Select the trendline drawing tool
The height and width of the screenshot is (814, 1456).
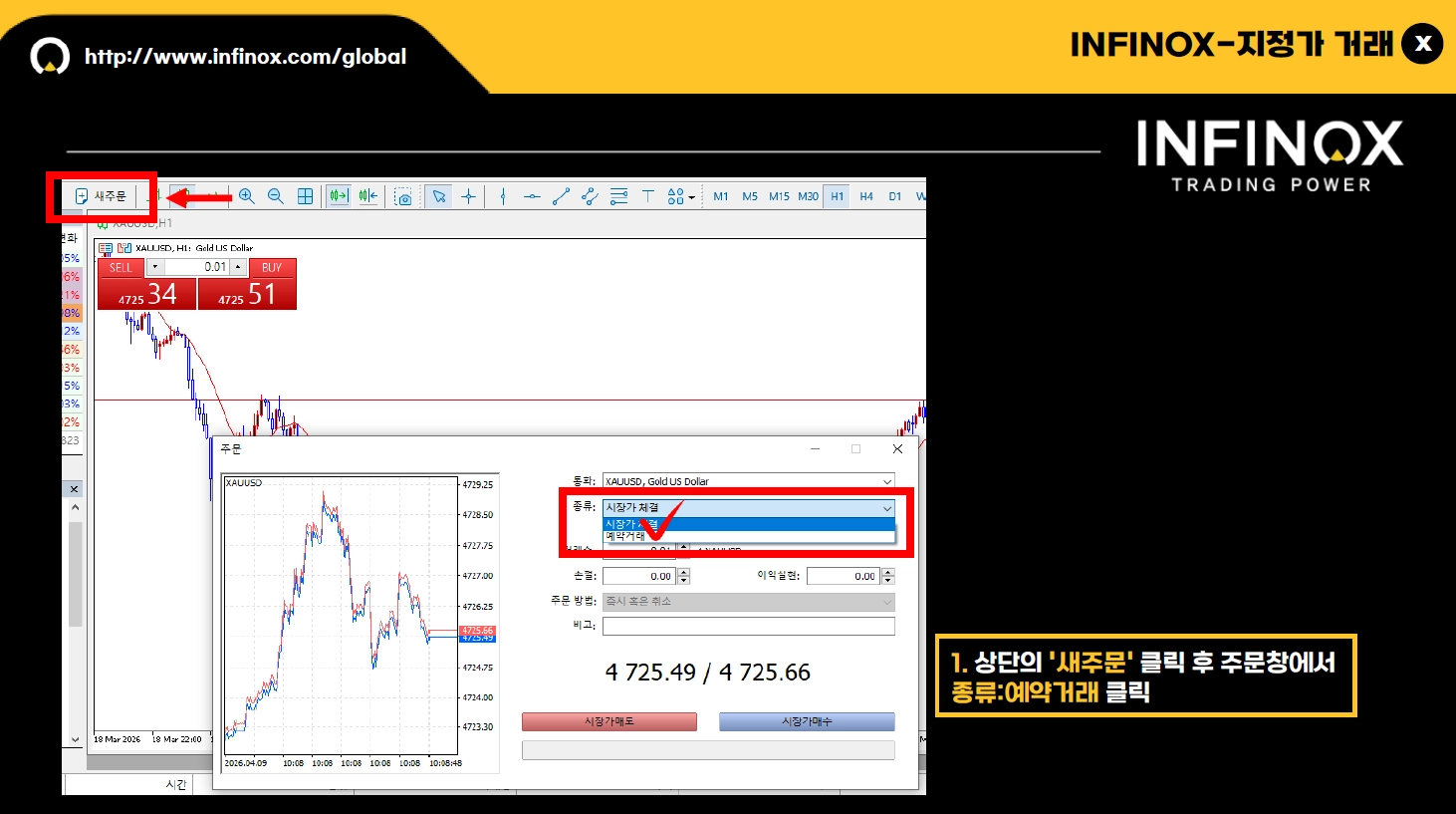point(561,196)
